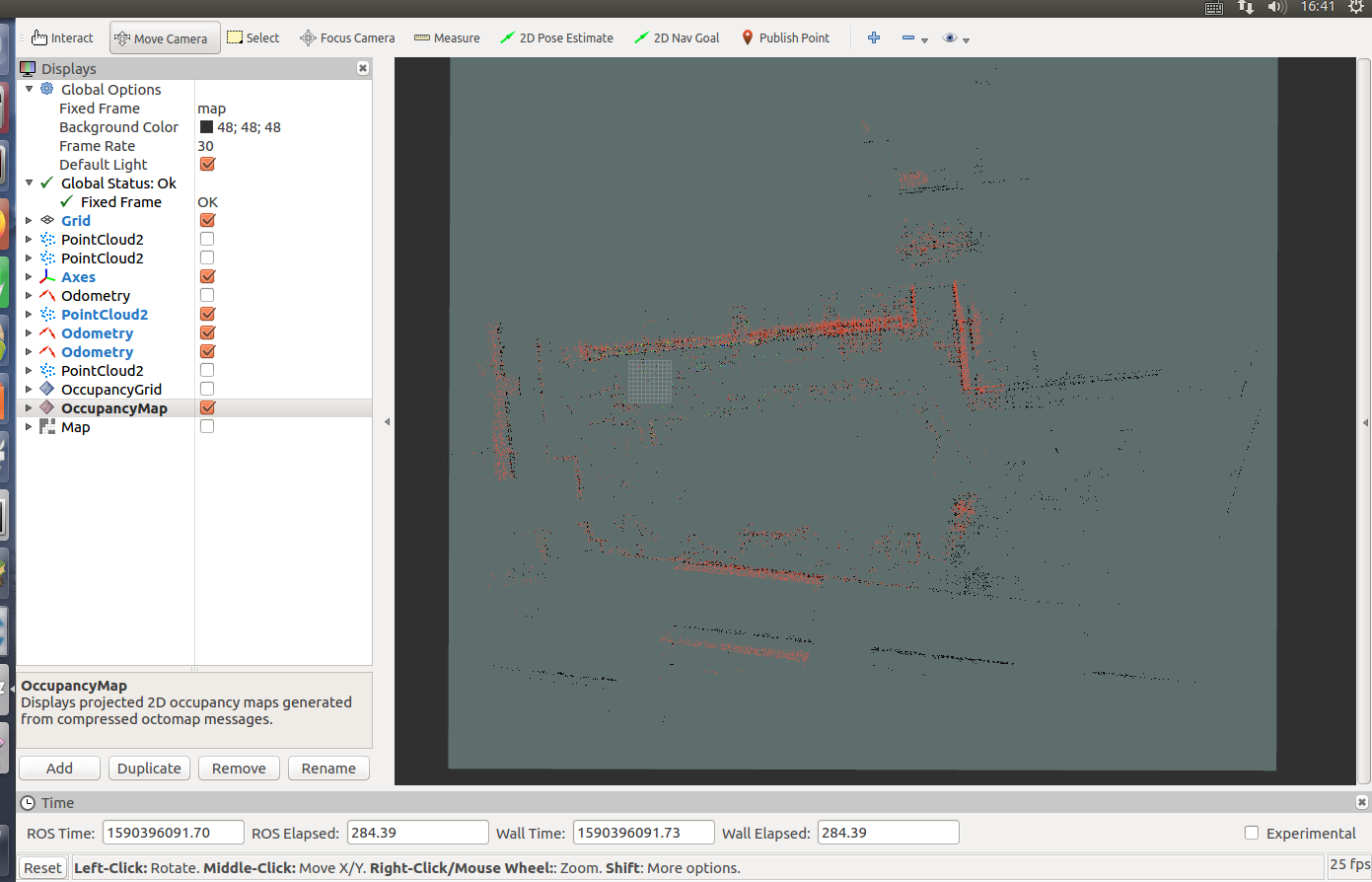Click Reset at the bottom status bar
Image resolution: width=1372 pixels, height=882 pixels.
[41, 867]
